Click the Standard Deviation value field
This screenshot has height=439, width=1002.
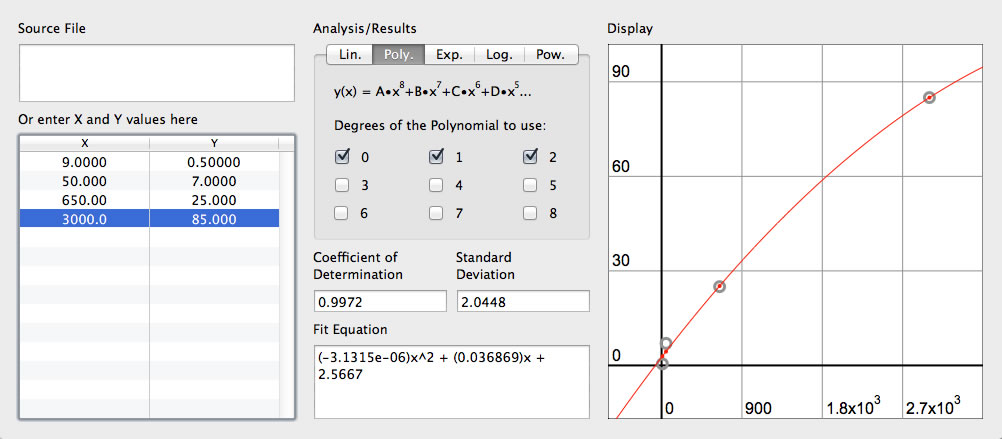click(x=522, y=301)
